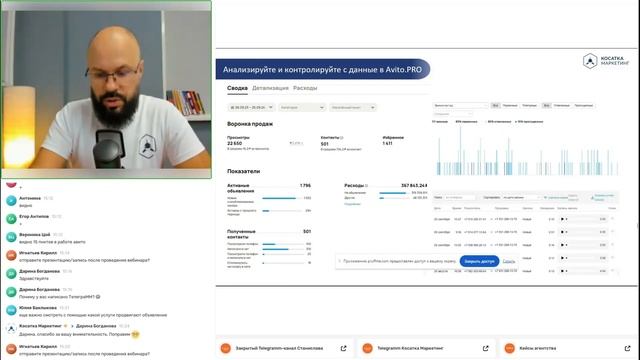Click the Показатели heading

[243, 171]
